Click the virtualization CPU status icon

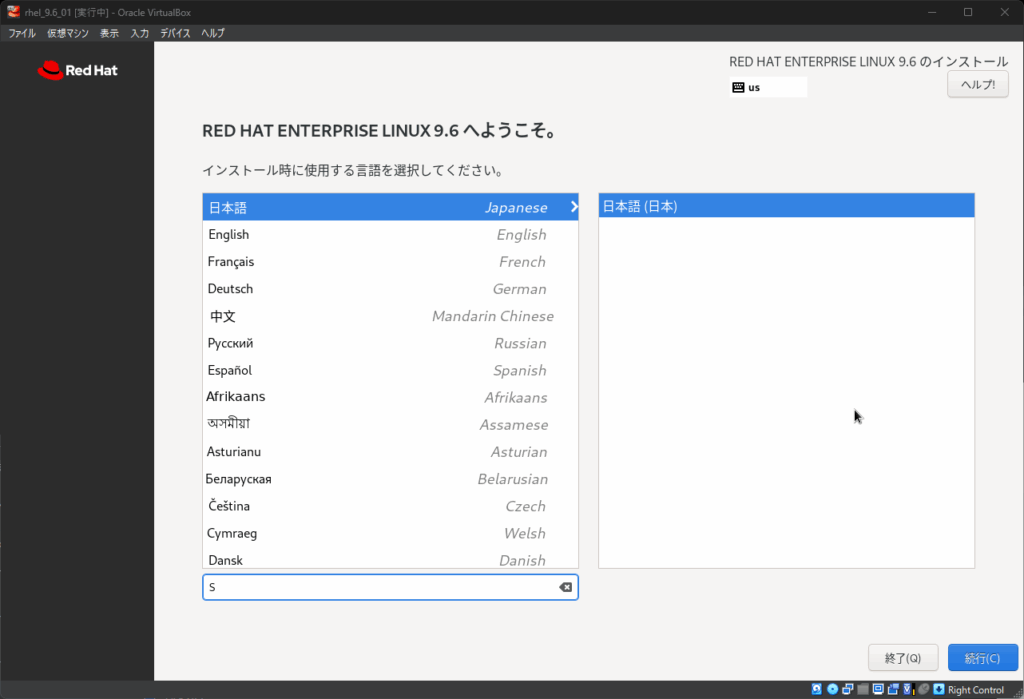click(x=908, y=689)
